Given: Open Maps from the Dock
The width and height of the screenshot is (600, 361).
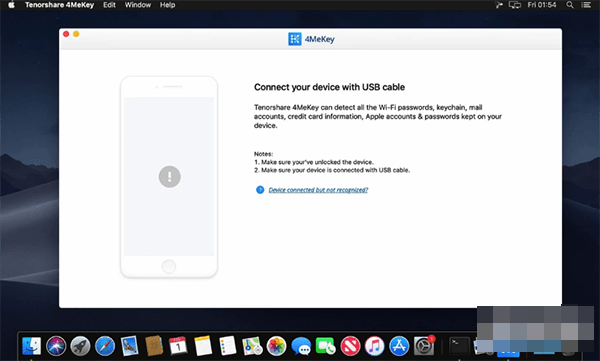Looking at the screenshot, I should pyautogui.click(x=252, y=346).
